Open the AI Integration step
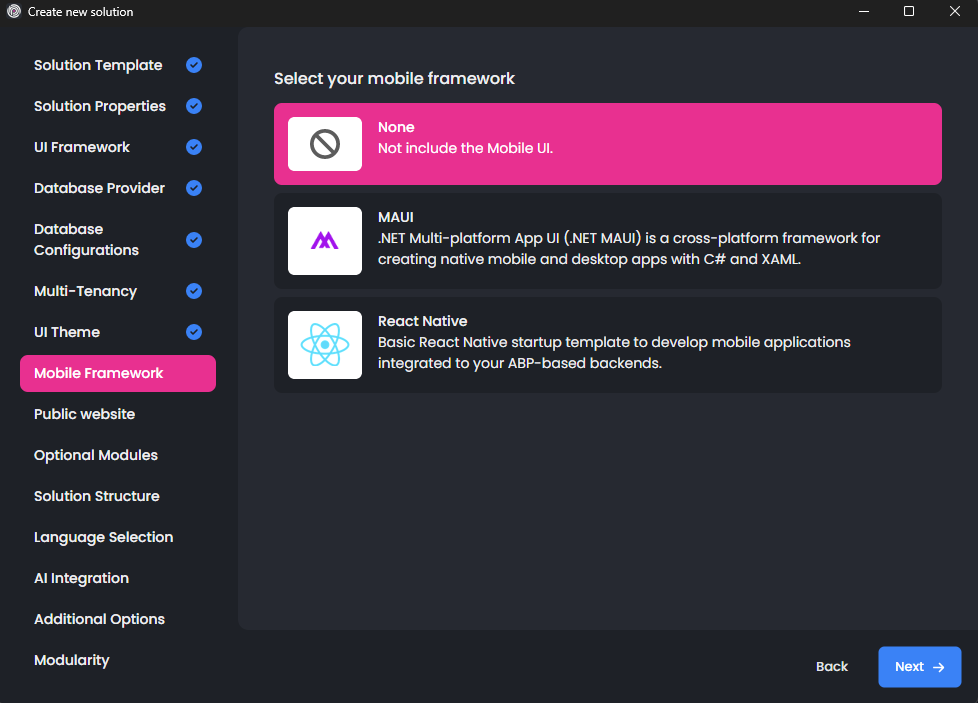978x703 pixels. [x=81, y=578]
